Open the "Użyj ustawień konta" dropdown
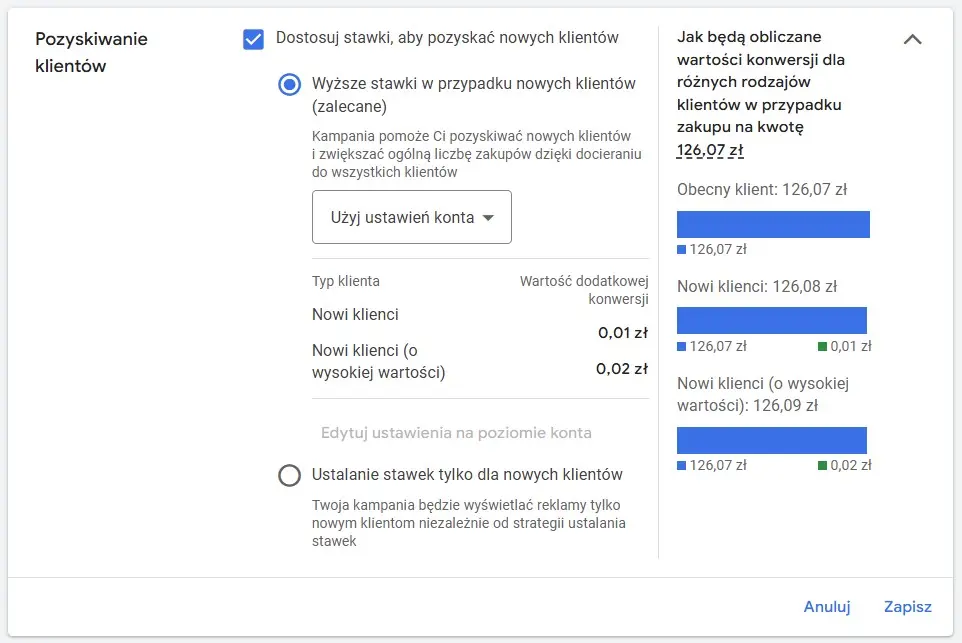Viewport: 962px width, 643px height. coord(411,217)
